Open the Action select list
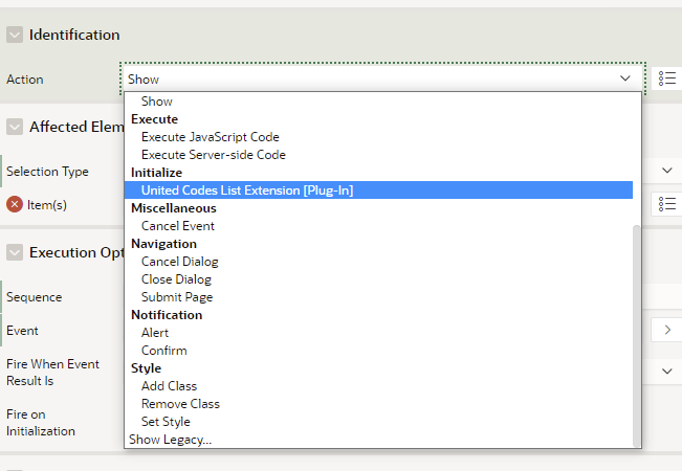Viewport: 682px width, 471px height. point(382,79)
